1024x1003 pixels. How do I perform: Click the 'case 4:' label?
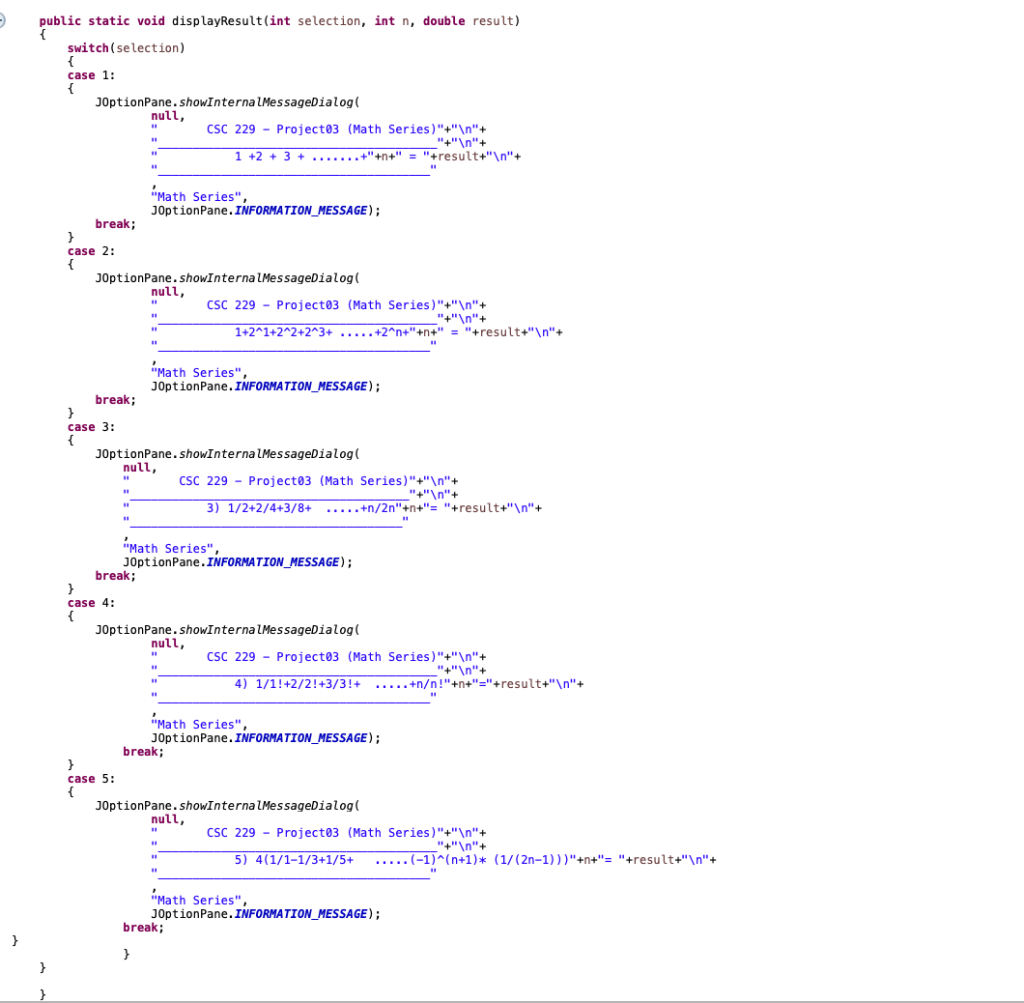[91, 603]
